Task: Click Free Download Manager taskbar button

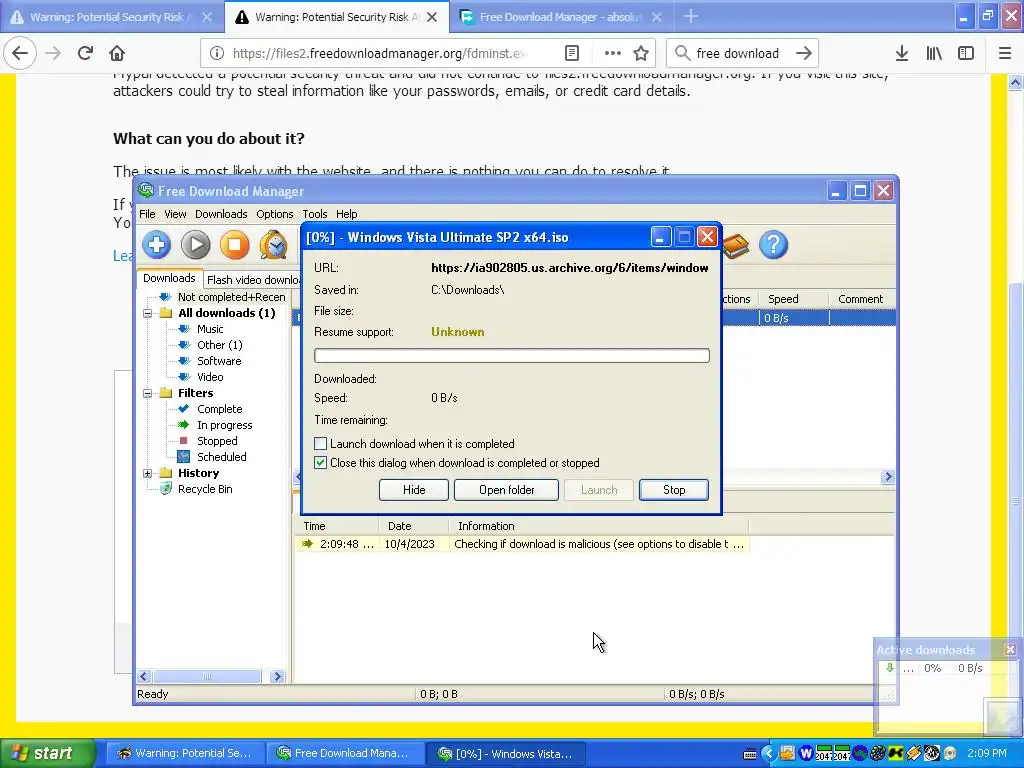Action: click(x=344, y=753)
